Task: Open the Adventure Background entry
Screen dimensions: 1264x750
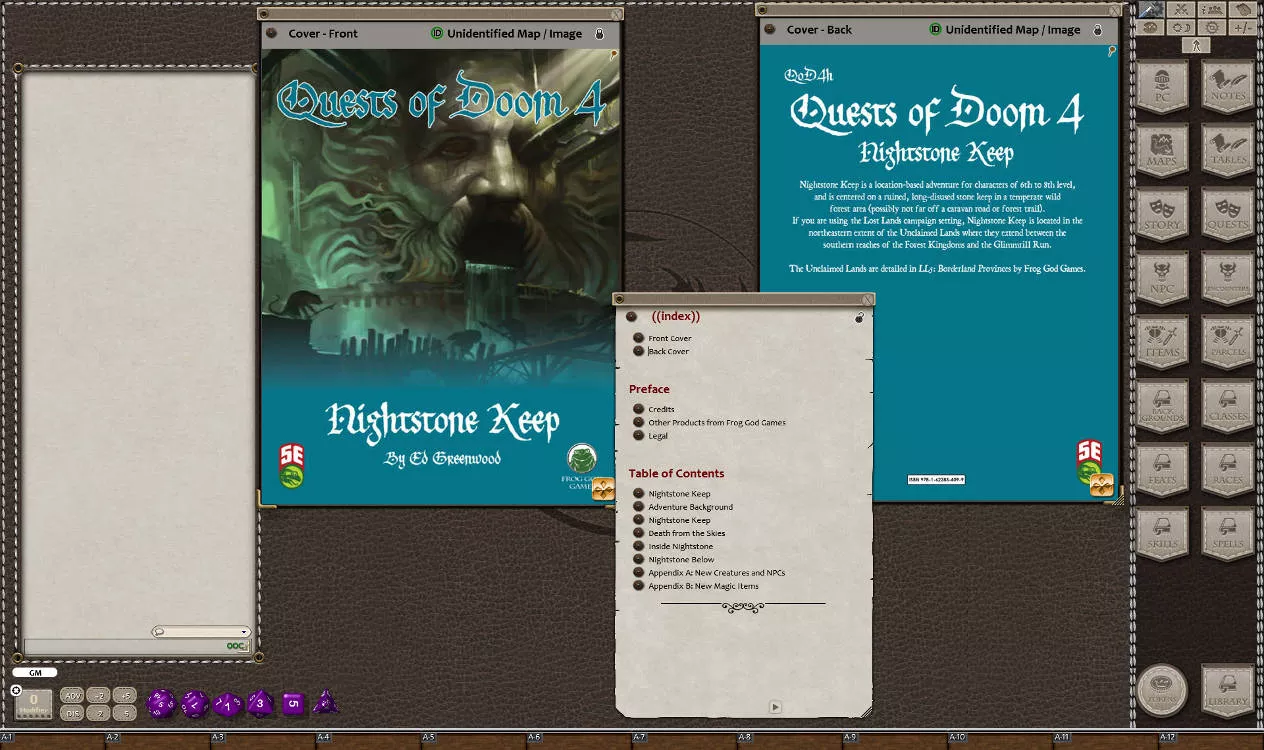Action: coord(691,507)
